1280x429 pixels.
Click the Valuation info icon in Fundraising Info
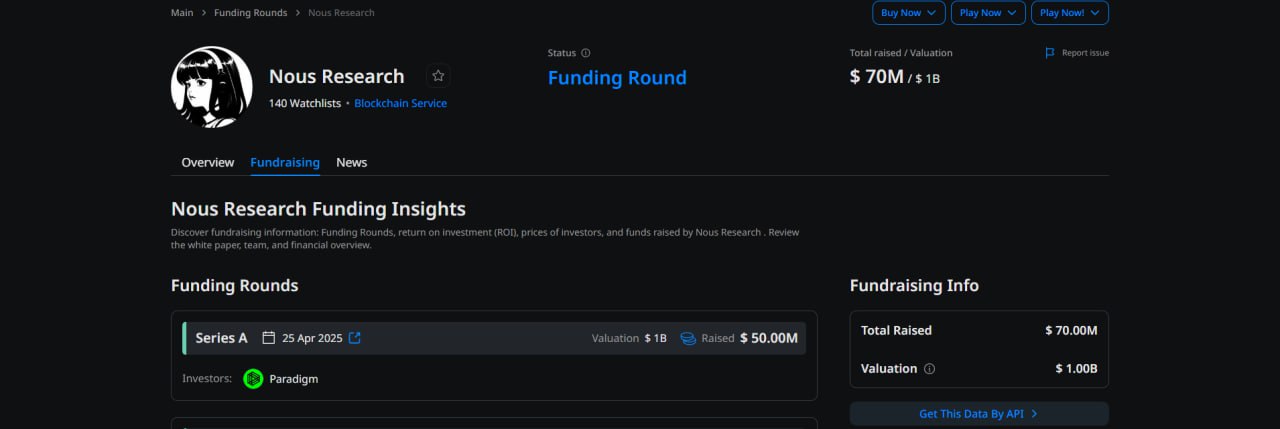click(929, 369)
